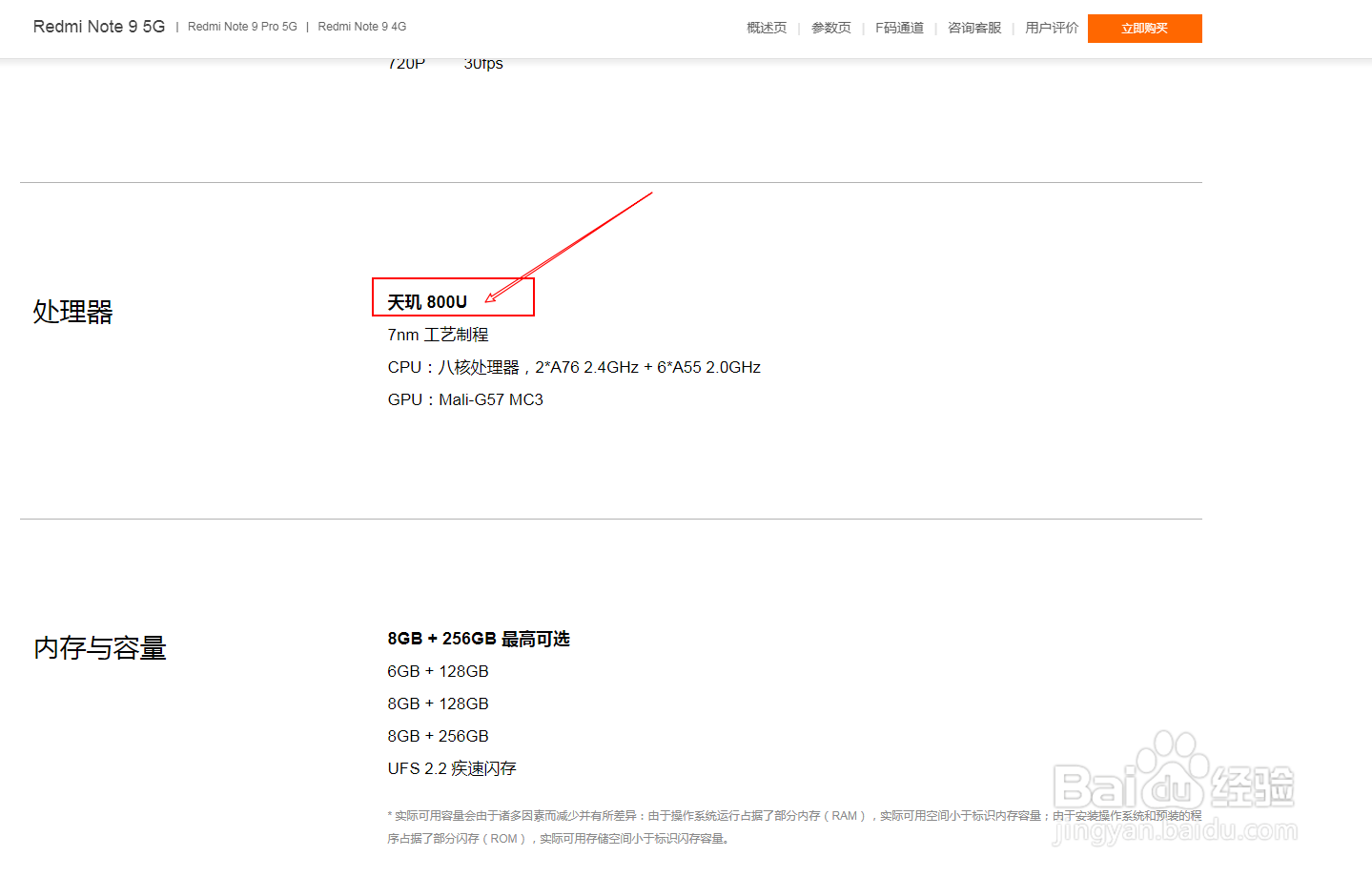1372x877 pixels.
Task: Select the 8GB + 128GB option text
Action: pyautogui.click(x=438, y=704)
